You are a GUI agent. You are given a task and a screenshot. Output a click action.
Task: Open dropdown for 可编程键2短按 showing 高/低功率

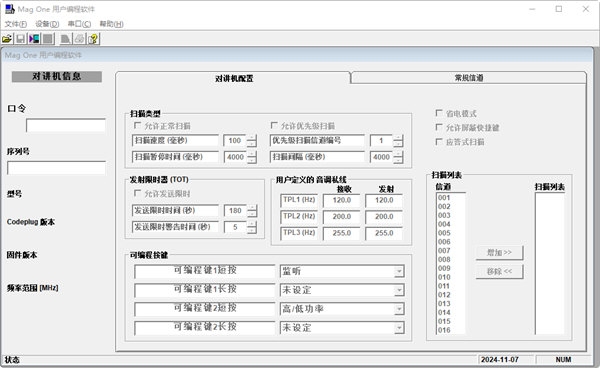399,309
